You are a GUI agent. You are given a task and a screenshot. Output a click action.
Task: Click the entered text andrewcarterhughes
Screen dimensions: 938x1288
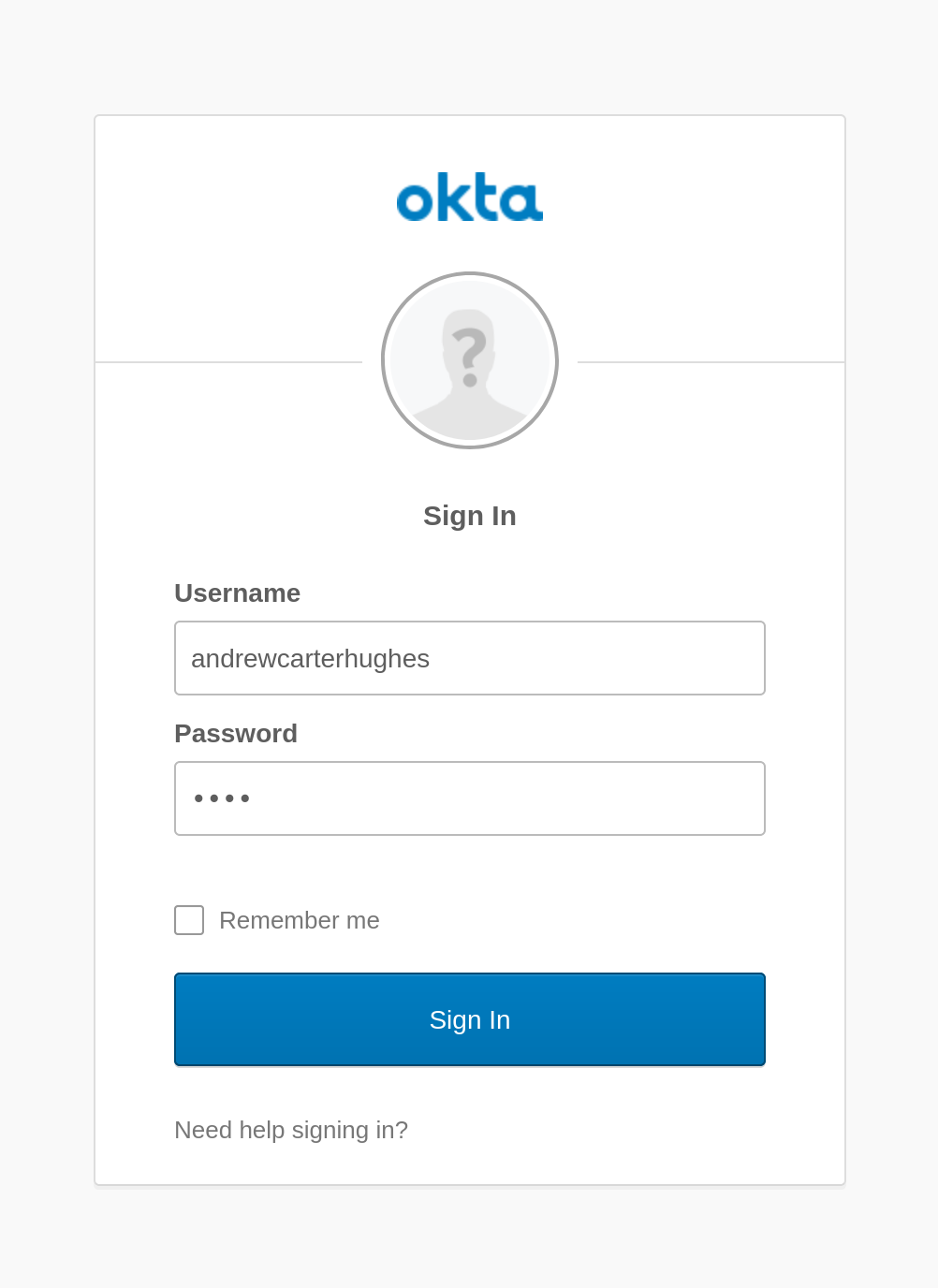click(310, 659)
